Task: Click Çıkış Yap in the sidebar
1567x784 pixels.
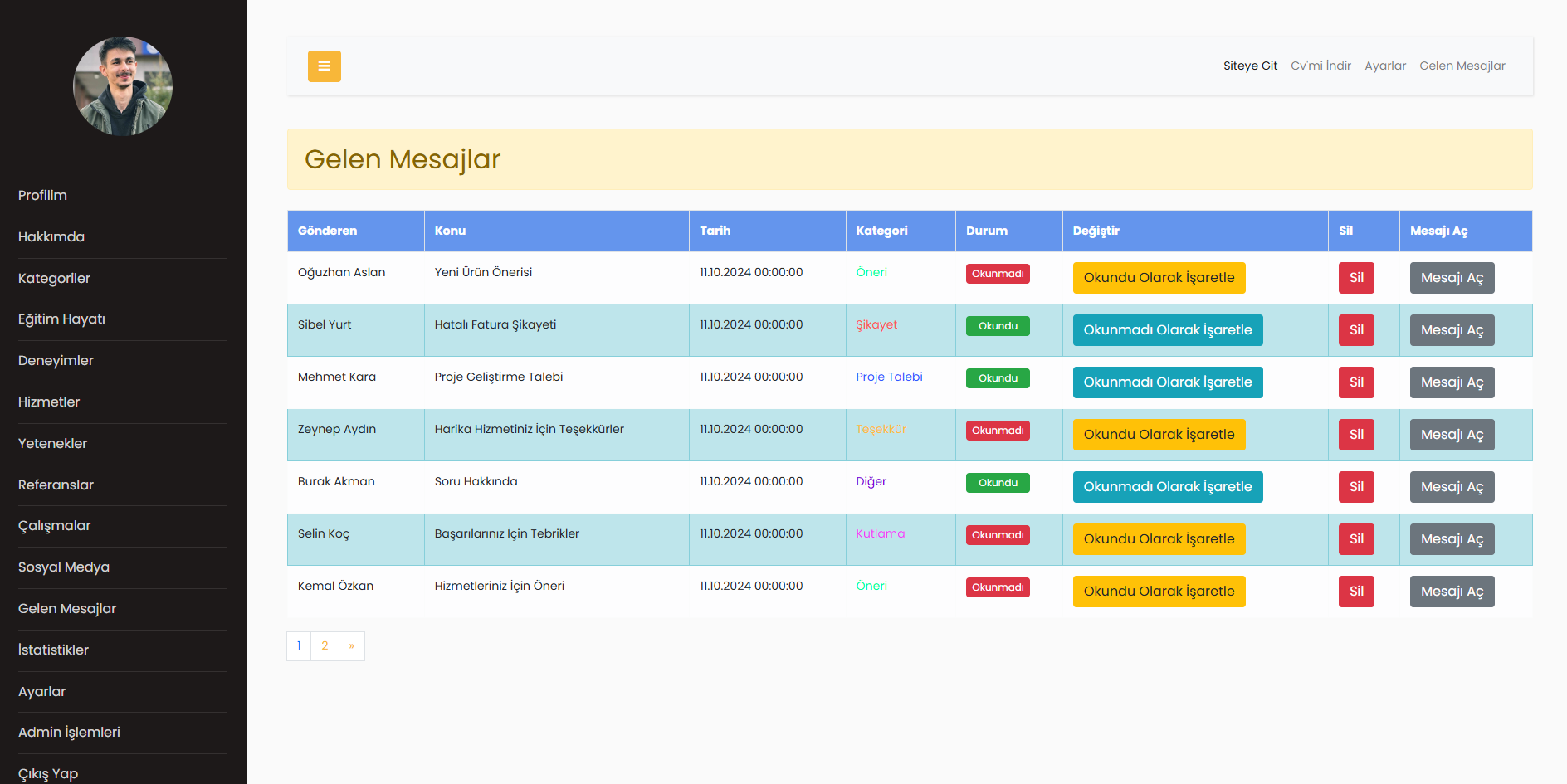Action: pyautogui.click(x=48, y=773)
